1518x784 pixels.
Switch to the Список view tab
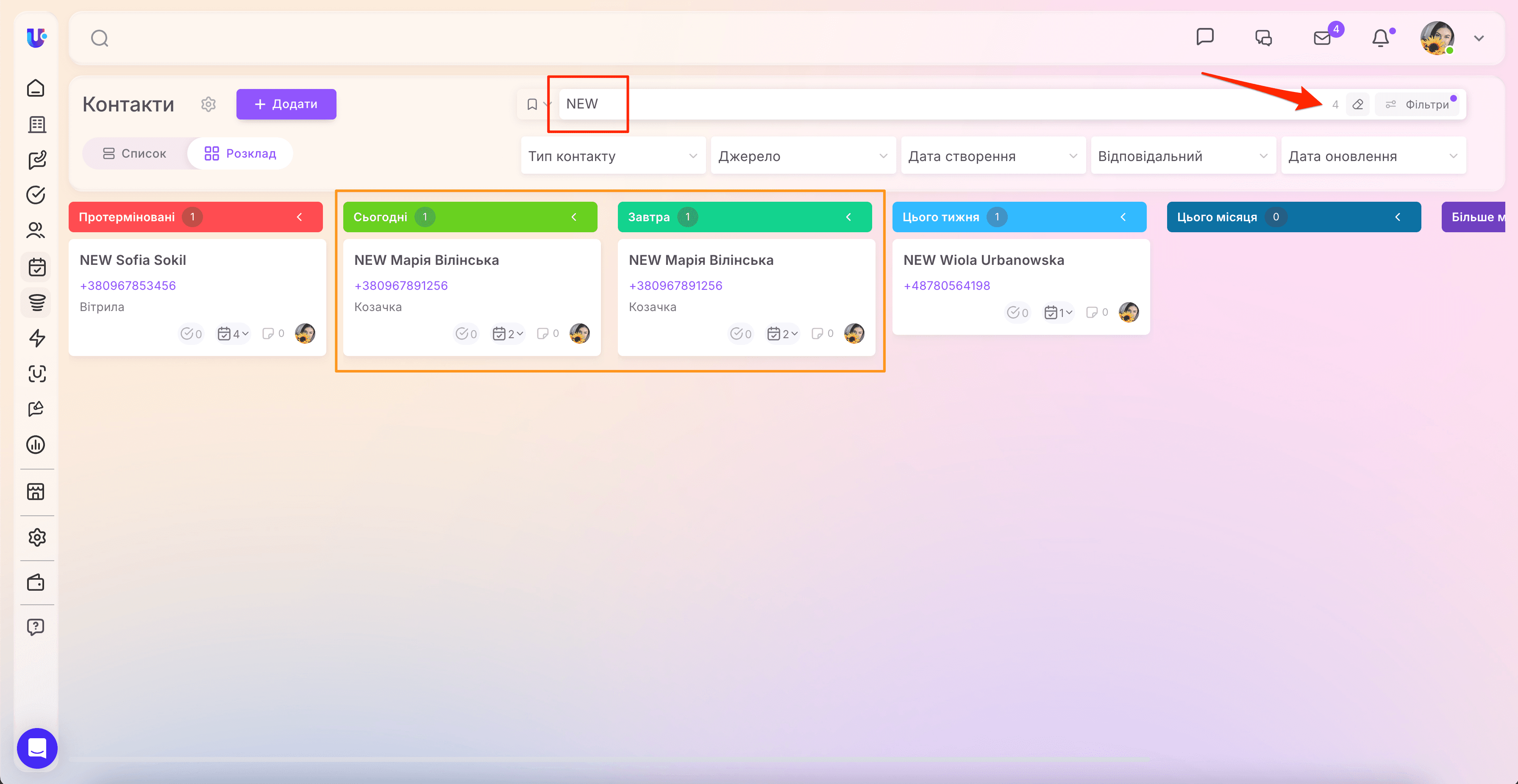coord(135,153)
